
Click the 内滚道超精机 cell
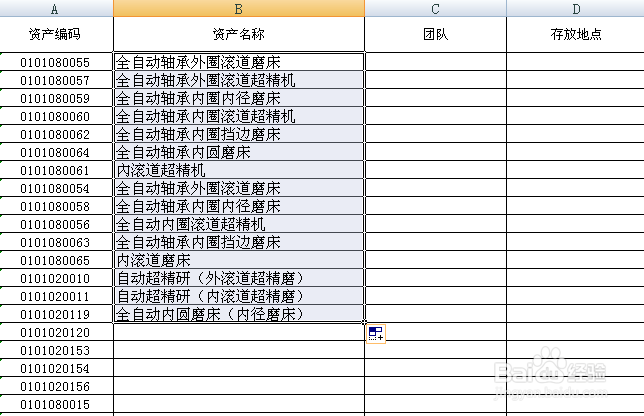tap(239, 170)
